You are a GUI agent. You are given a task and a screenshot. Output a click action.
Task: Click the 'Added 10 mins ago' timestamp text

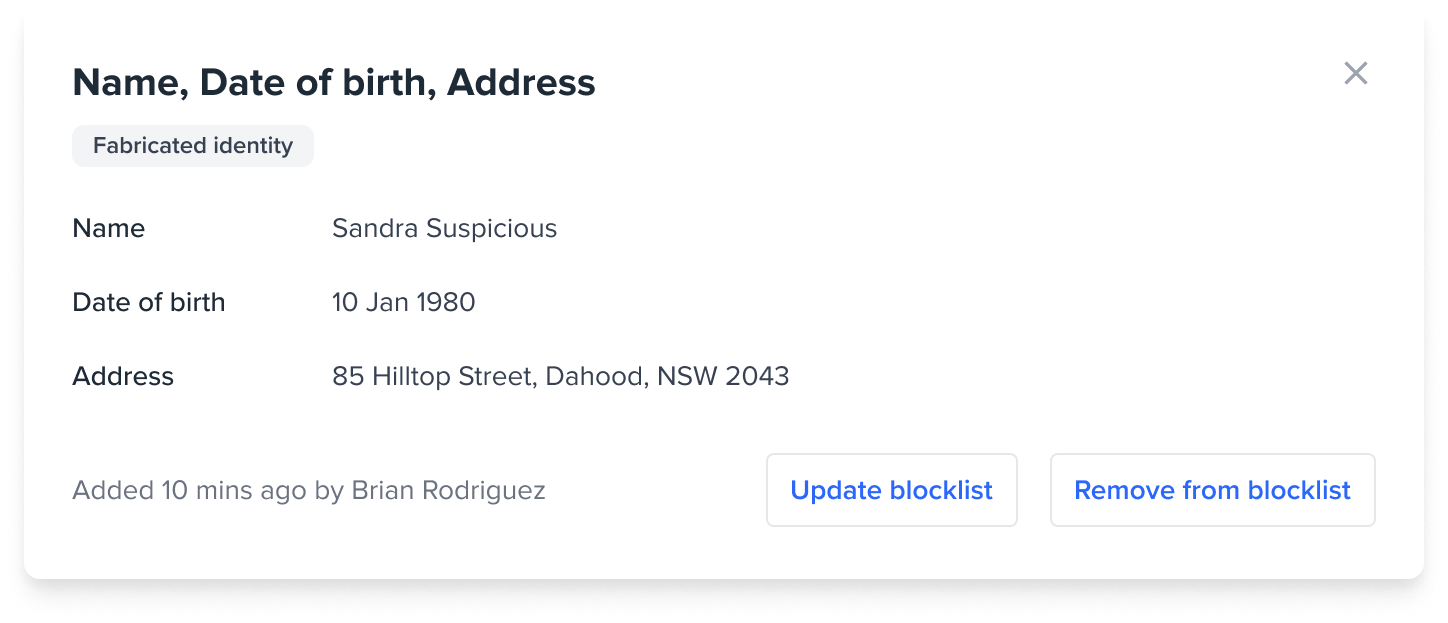pos(190,491)
